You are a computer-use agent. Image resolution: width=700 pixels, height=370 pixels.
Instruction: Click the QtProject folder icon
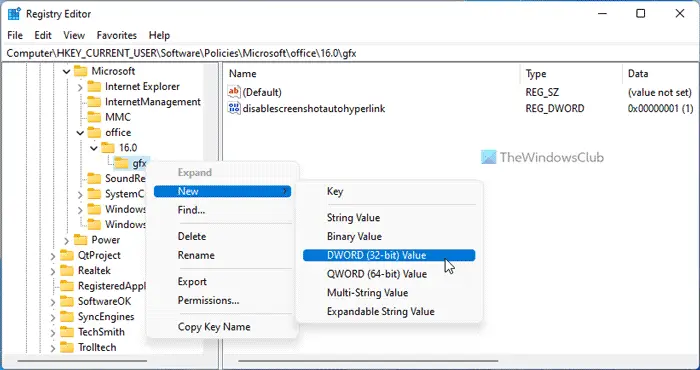tap(67, 255)
